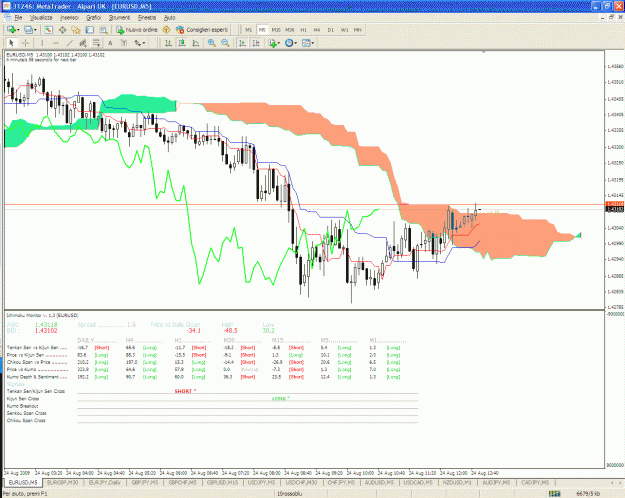Viewport: 625px width, 498px height.
Task: Toggle chart shift icon
Action: pyautogui.click(x=256, y=43)
